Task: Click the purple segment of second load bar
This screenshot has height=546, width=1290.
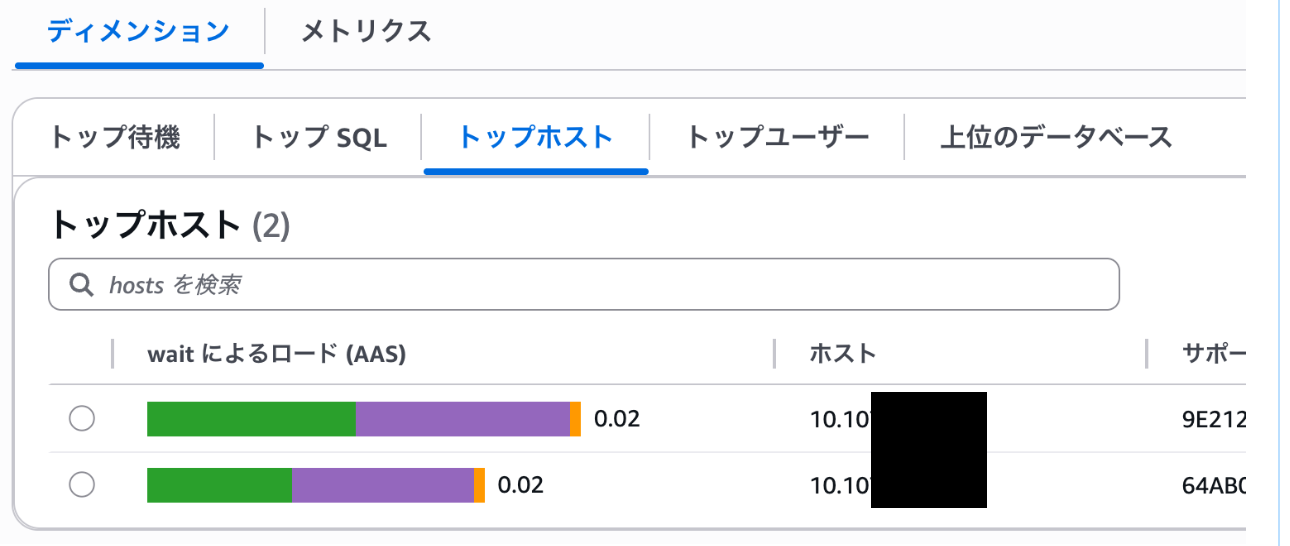Action: (382, 485)
